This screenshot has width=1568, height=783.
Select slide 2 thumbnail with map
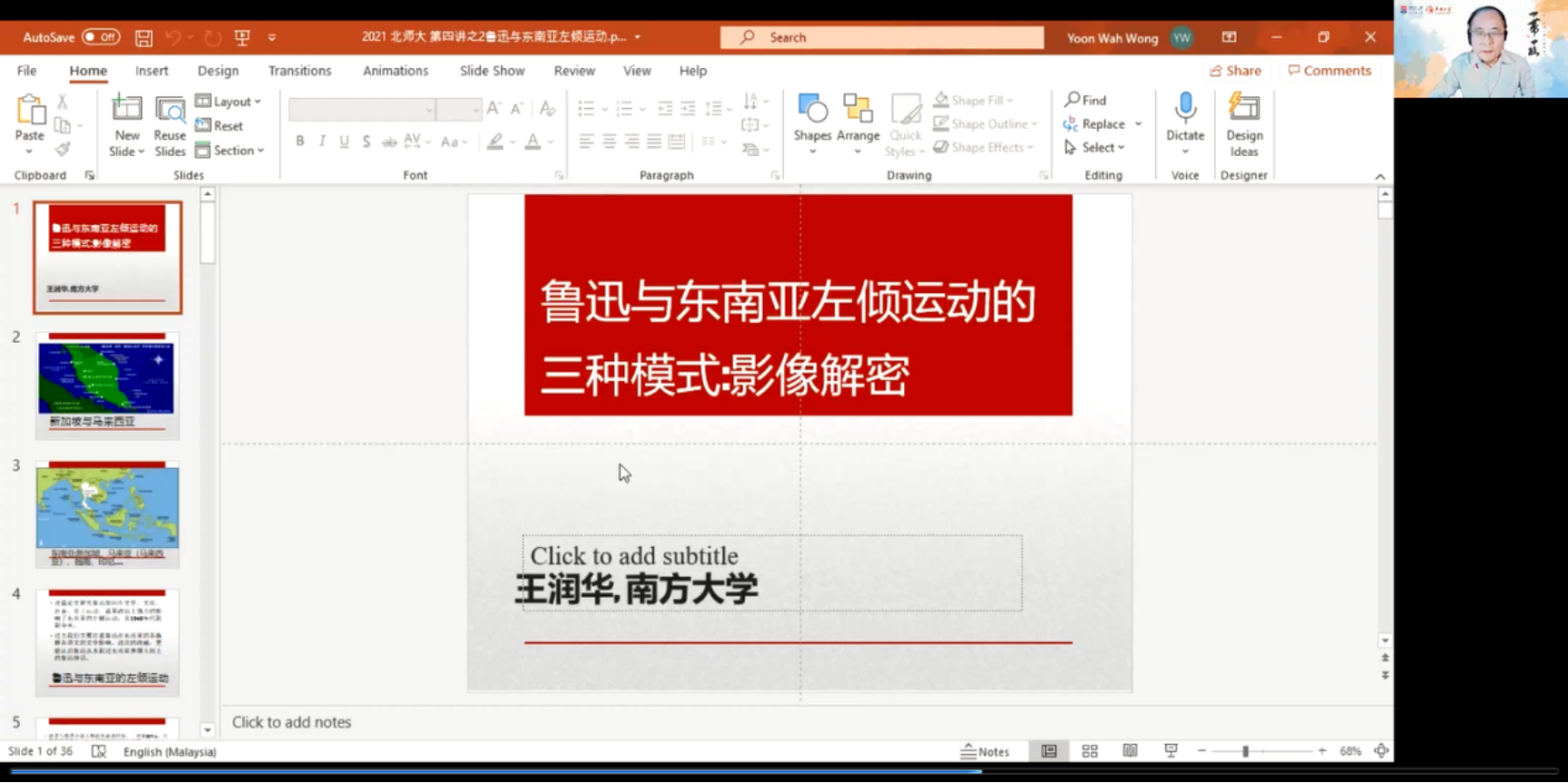coord(107,385)
